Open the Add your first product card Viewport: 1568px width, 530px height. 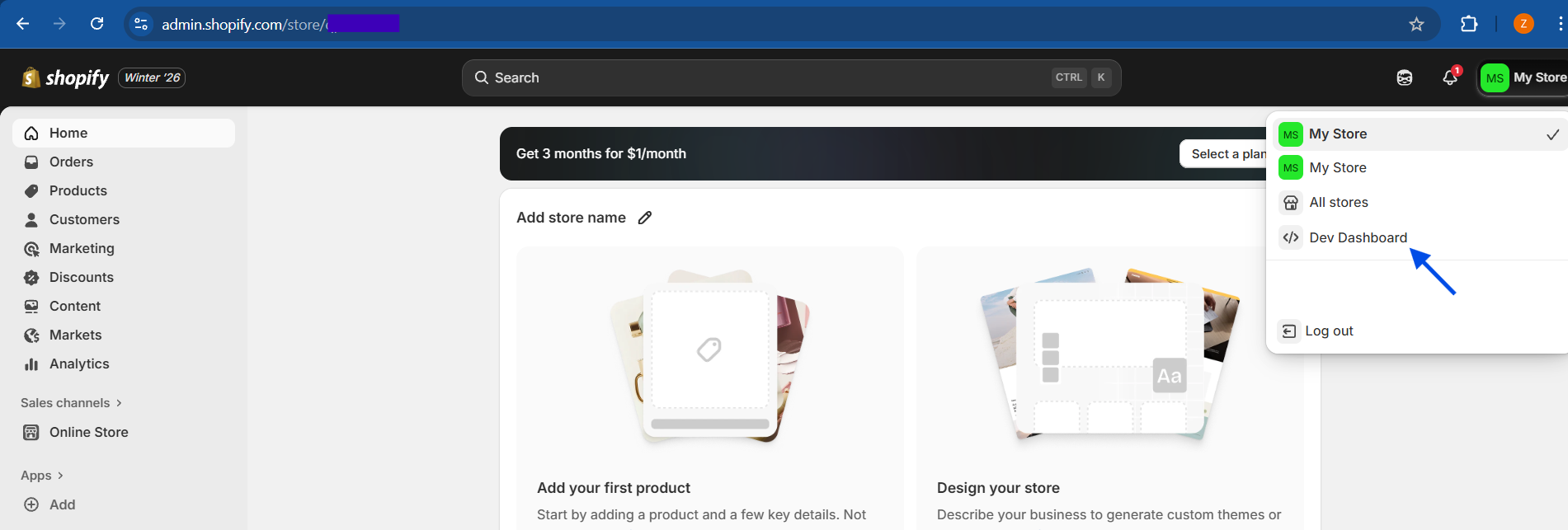710,387
